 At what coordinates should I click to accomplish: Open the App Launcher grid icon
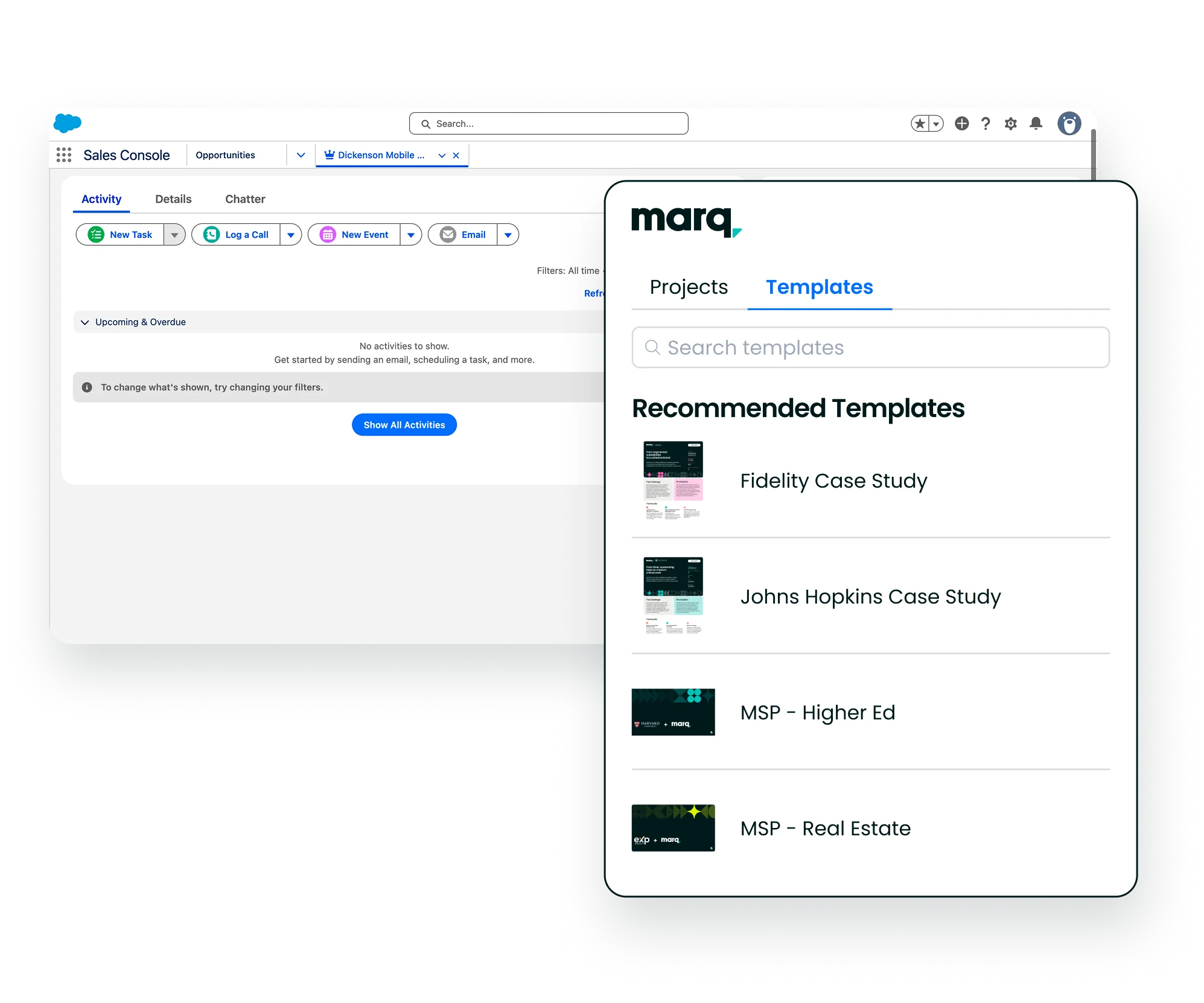pyautogui.click(x=64, y=155)
